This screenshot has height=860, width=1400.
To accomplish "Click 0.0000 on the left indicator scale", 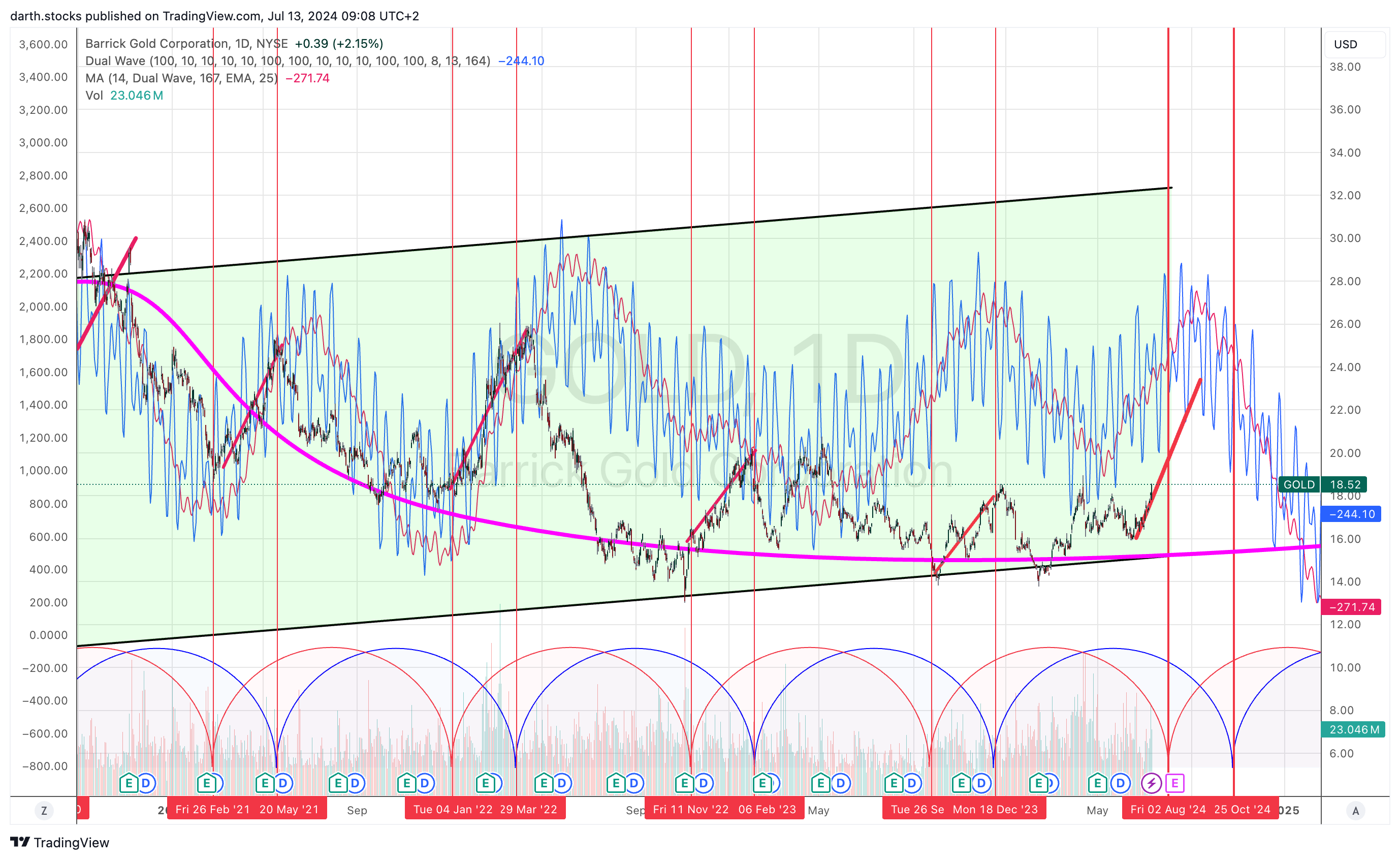I will click(48, 635).
